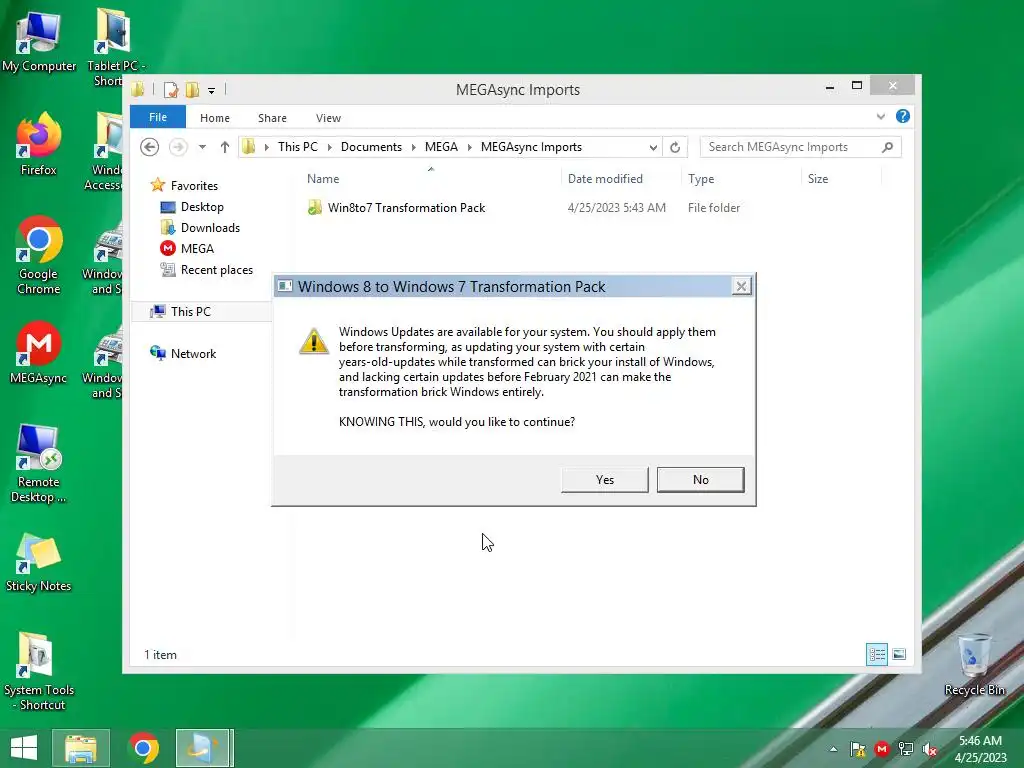Click Yes to continue transformation

[x=605, y=479]
